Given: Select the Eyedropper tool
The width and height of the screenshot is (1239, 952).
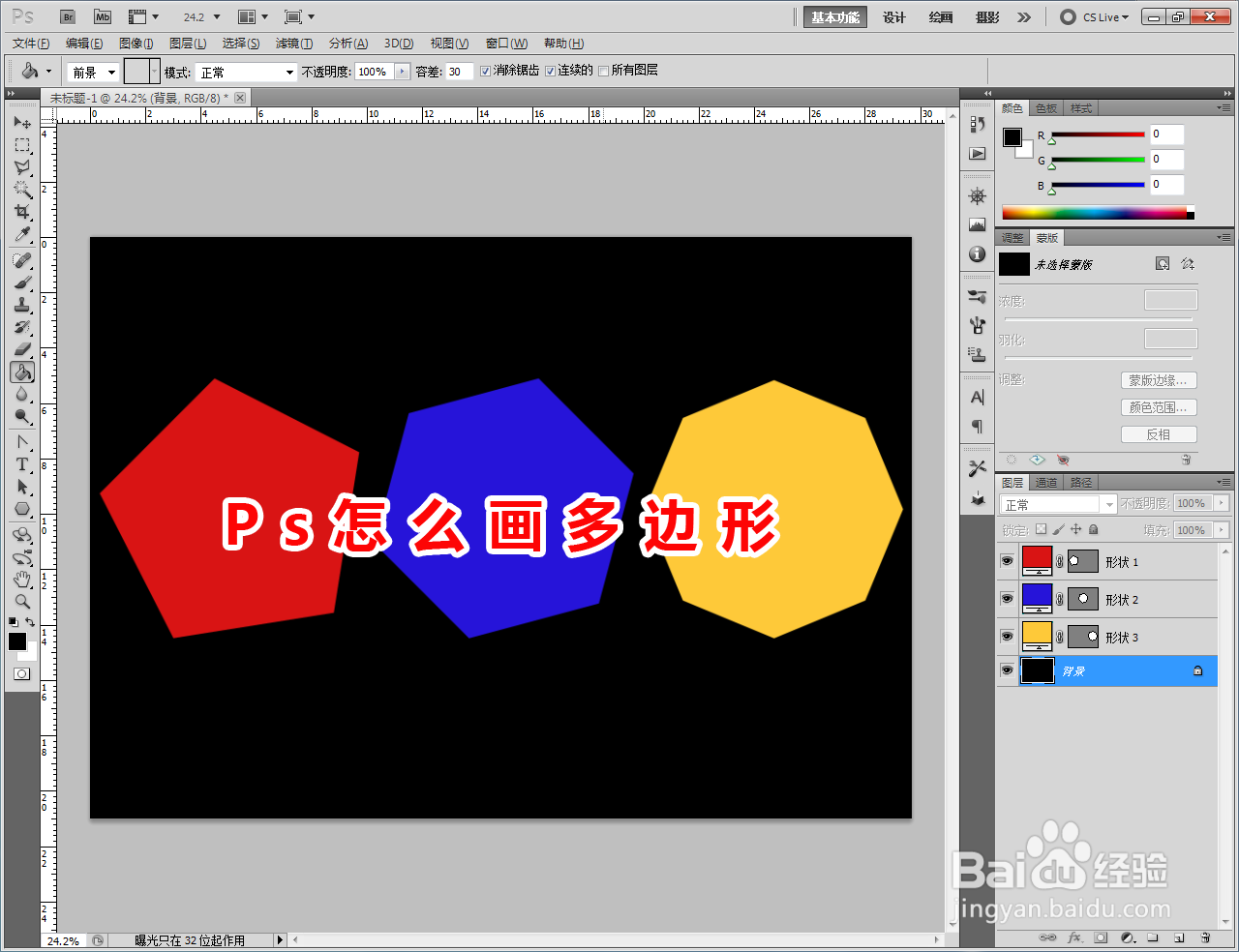Looking at the screenshot, I should pyautogui.click(x=21, y=235).
